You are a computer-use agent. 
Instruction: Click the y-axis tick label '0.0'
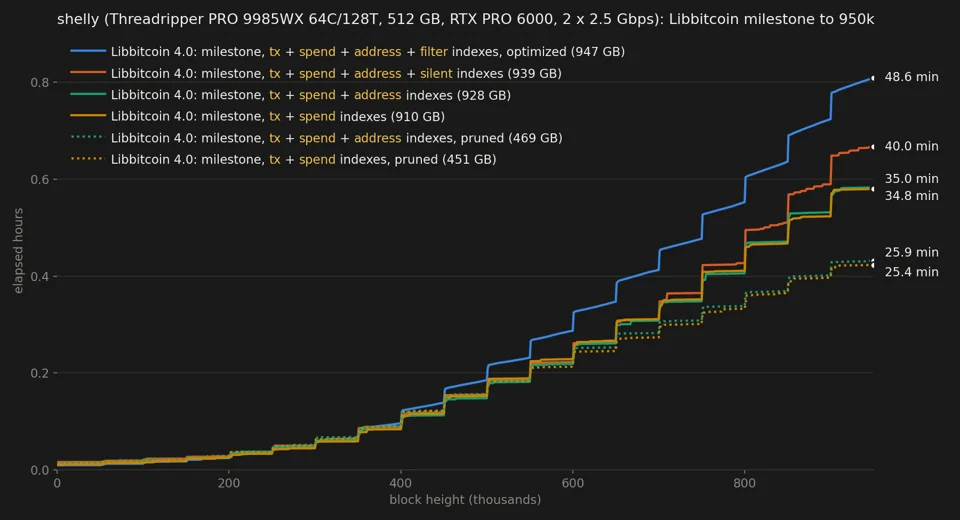click(39, 470)
